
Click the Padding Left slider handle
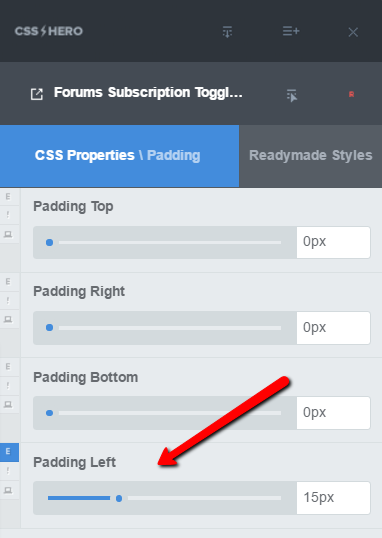coord(119,498)
